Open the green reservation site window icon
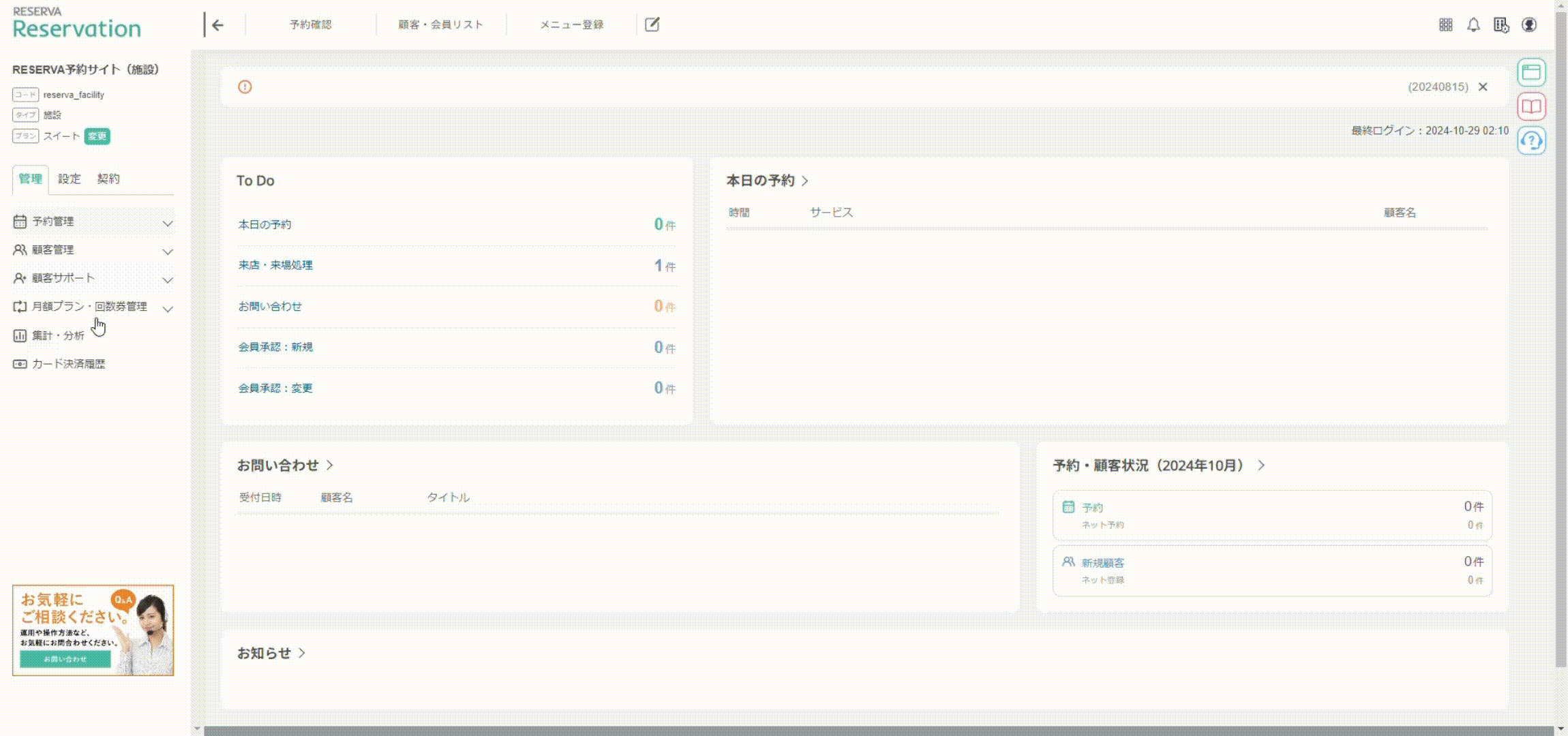1568x736 pixels. coord(1531,72)
